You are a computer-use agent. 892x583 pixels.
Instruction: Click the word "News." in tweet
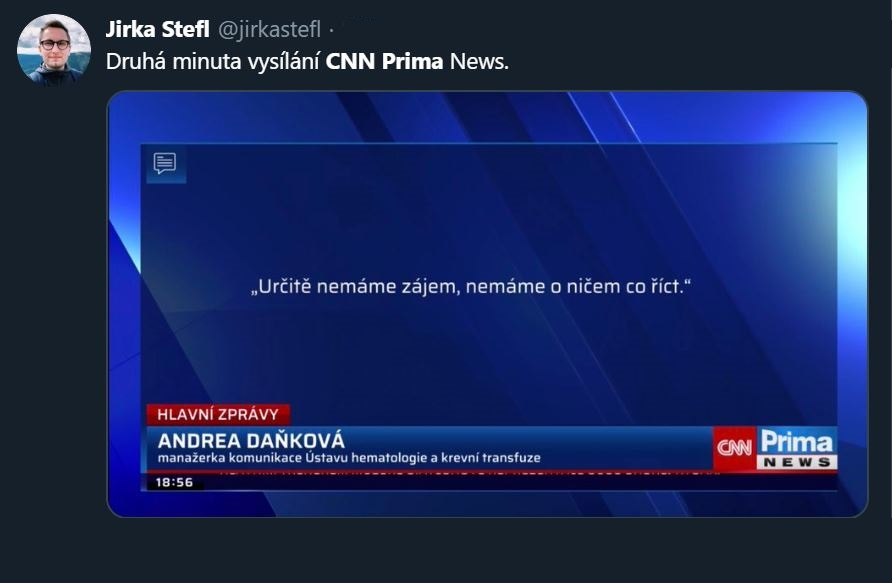tap(480, 61)
